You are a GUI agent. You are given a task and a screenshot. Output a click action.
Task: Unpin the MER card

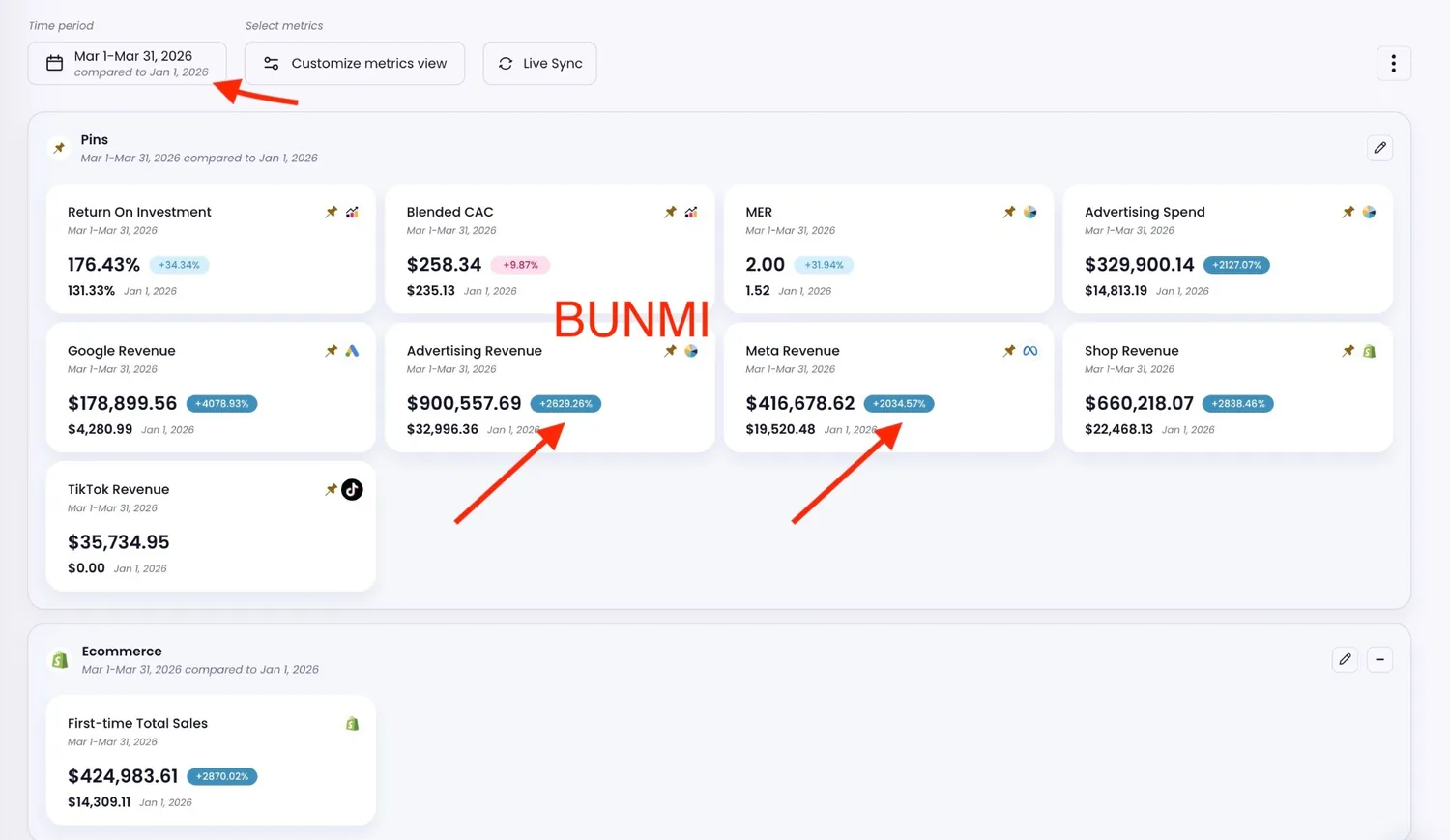coord(1009,212)
